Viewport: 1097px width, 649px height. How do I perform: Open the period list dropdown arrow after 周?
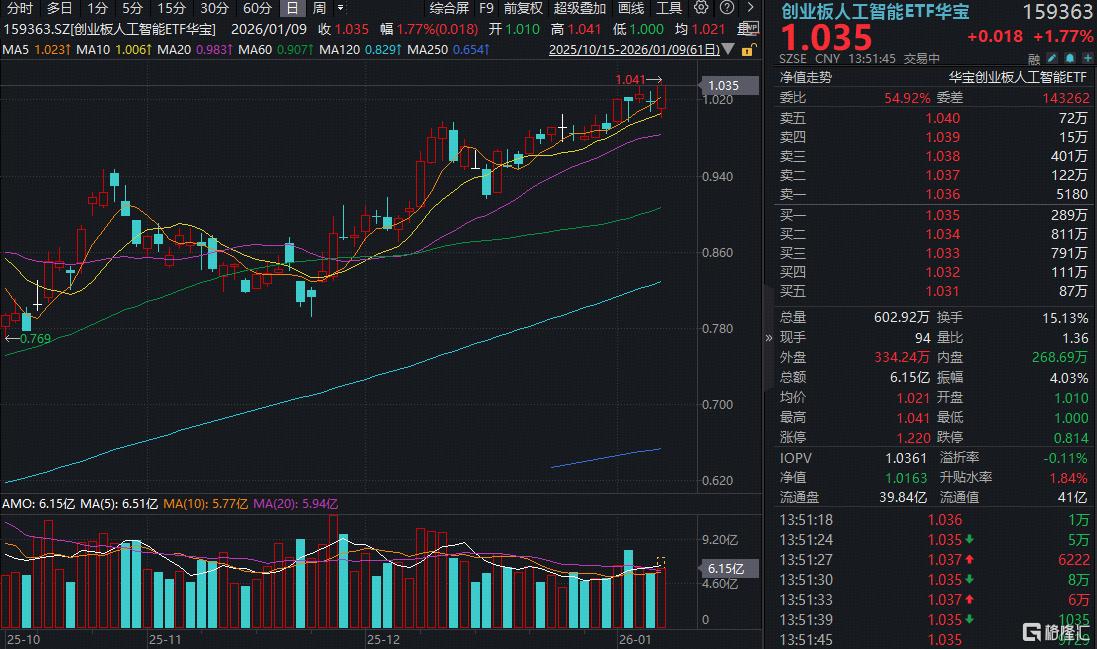tap(340, 8)
